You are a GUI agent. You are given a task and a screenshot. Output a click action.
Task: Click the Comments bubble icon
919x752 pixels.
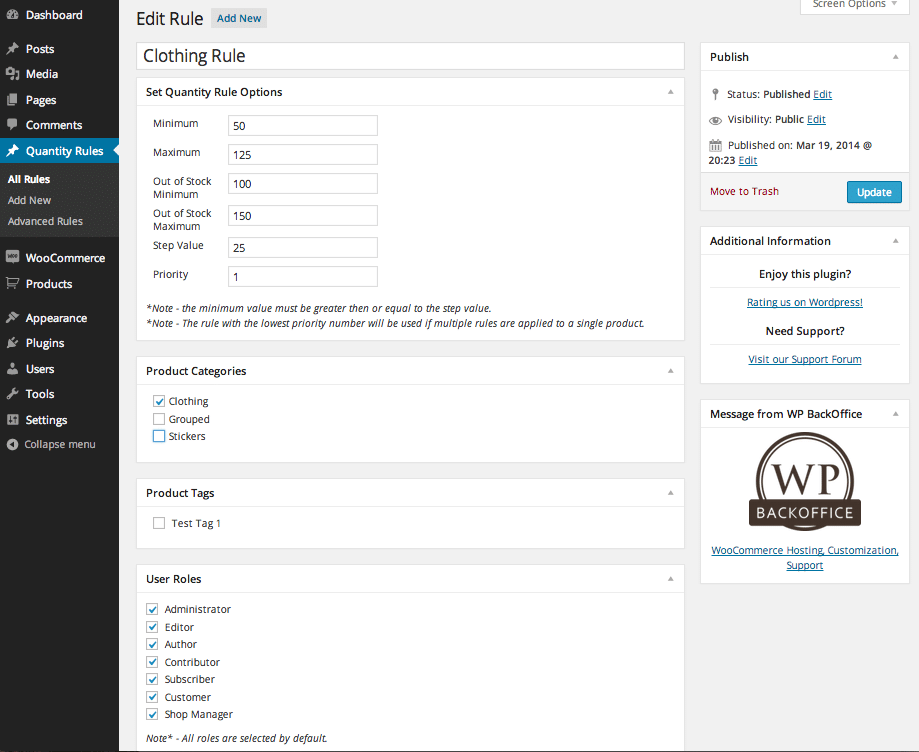click(x=12, y=125)
